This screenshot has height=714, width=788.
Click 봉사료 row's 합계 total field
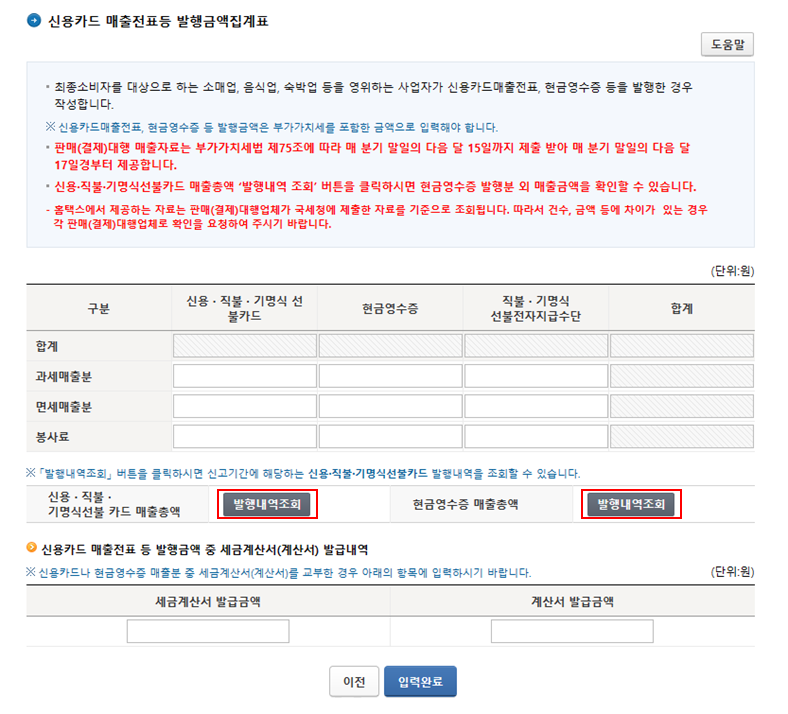point(682,437)
